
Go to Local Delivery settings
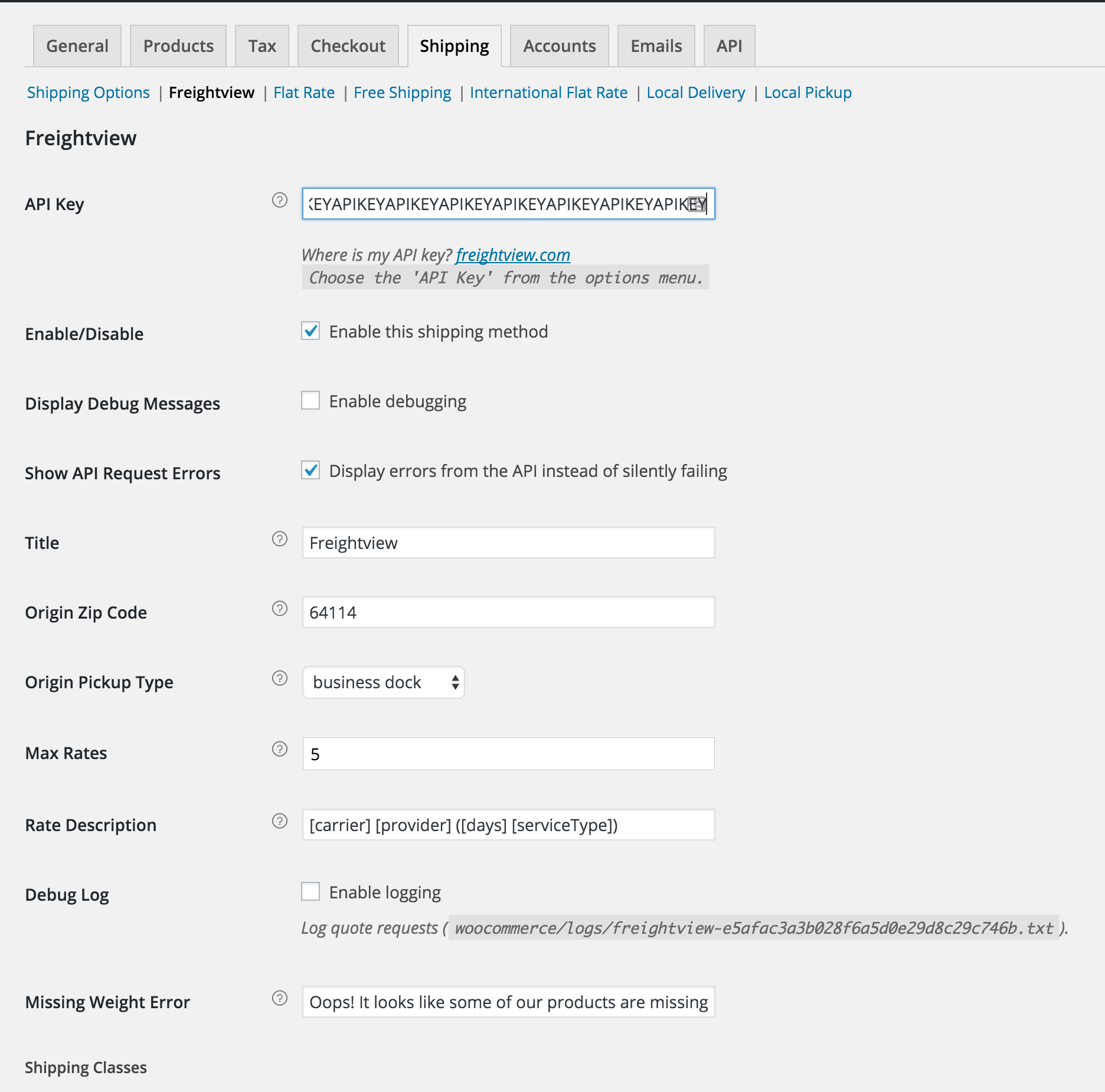pos(696,93)
